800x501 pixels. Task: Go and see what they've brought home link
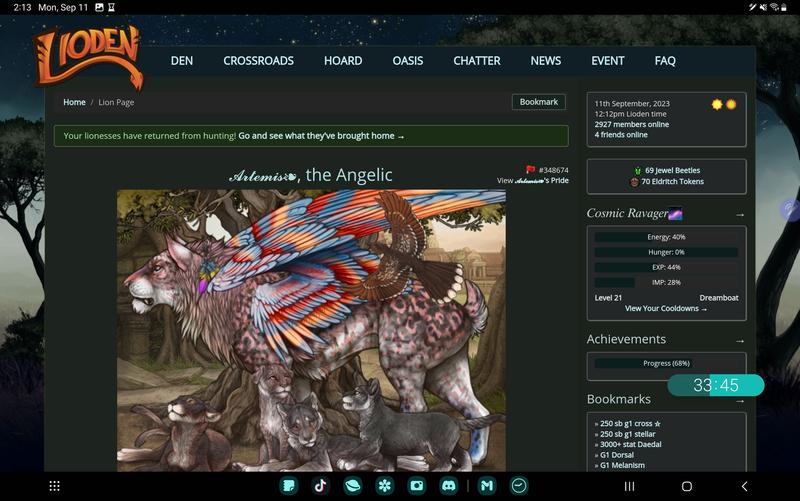[321, 136]
